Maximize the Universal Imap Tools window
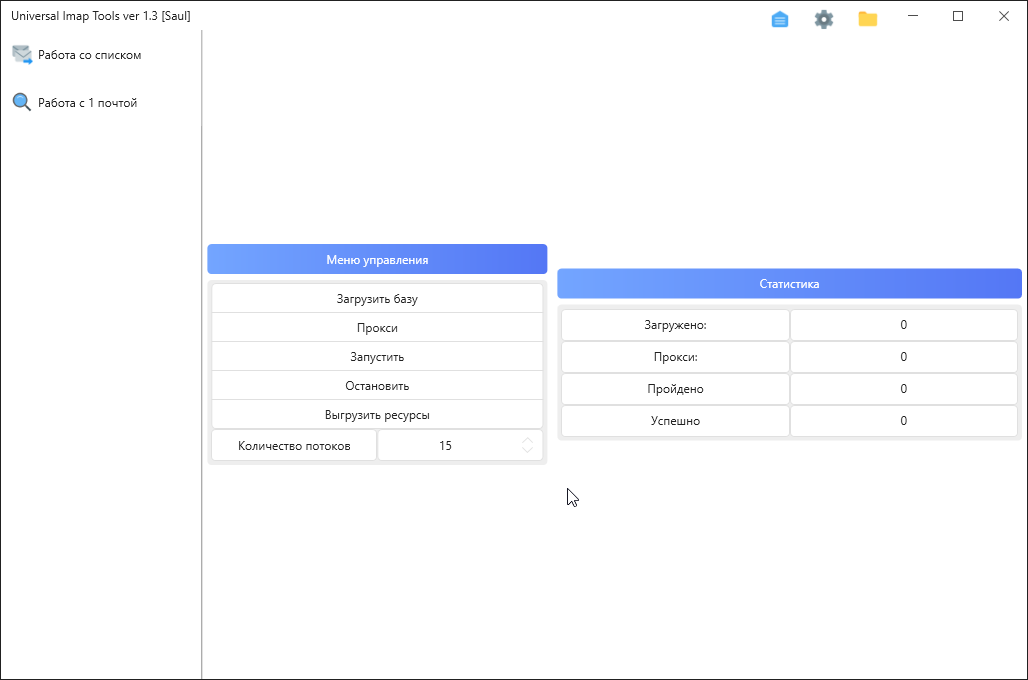Viewport: 1028px width, 680px height. tap(958, 16)
